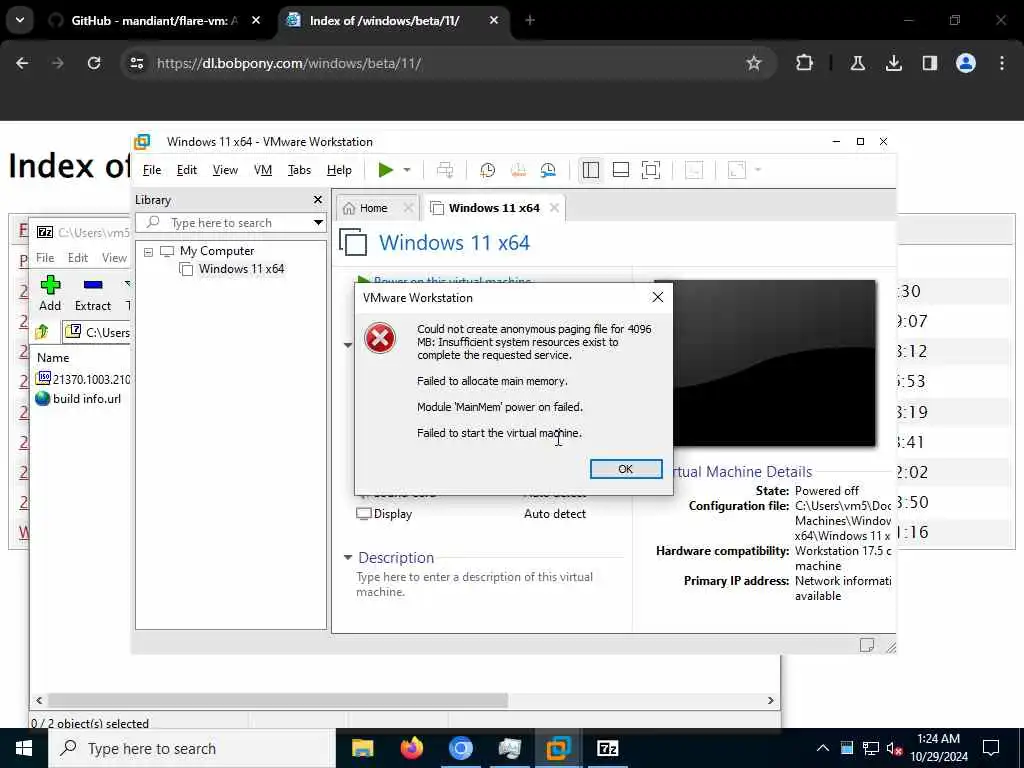Click OK in the VMware error dialog
Viewport: 1024px width, 768px height.
click(x=626, y=469)
